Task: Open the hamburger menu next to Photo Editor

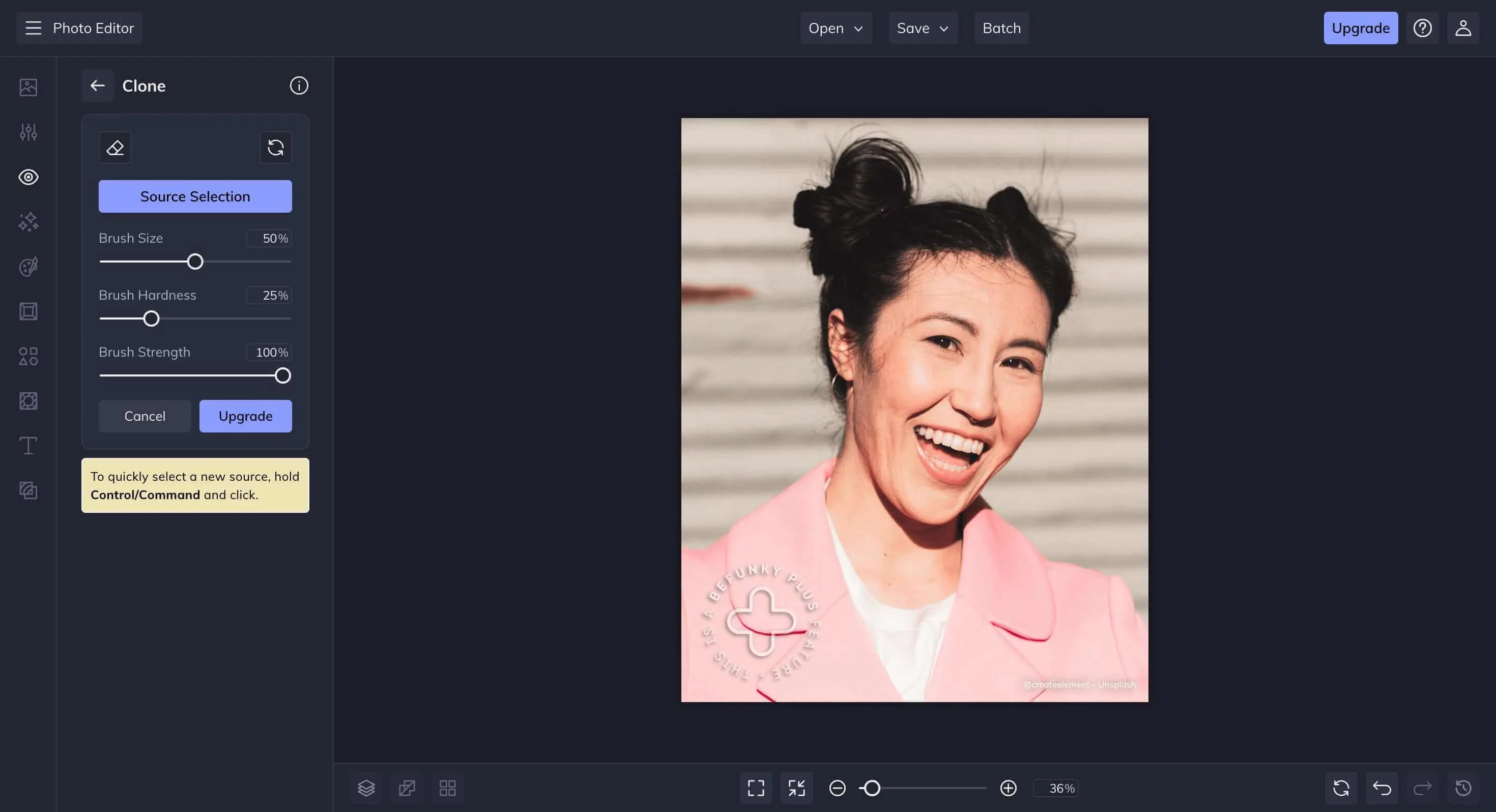Action: [x=34, y=28]
